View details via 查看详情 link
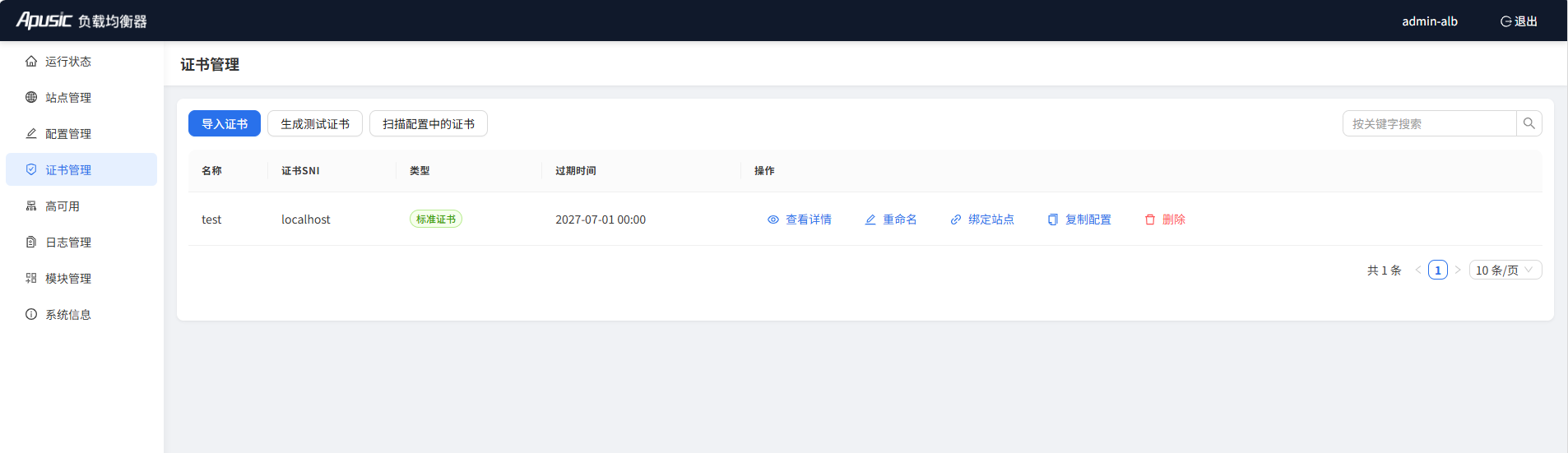 point(800,220)
